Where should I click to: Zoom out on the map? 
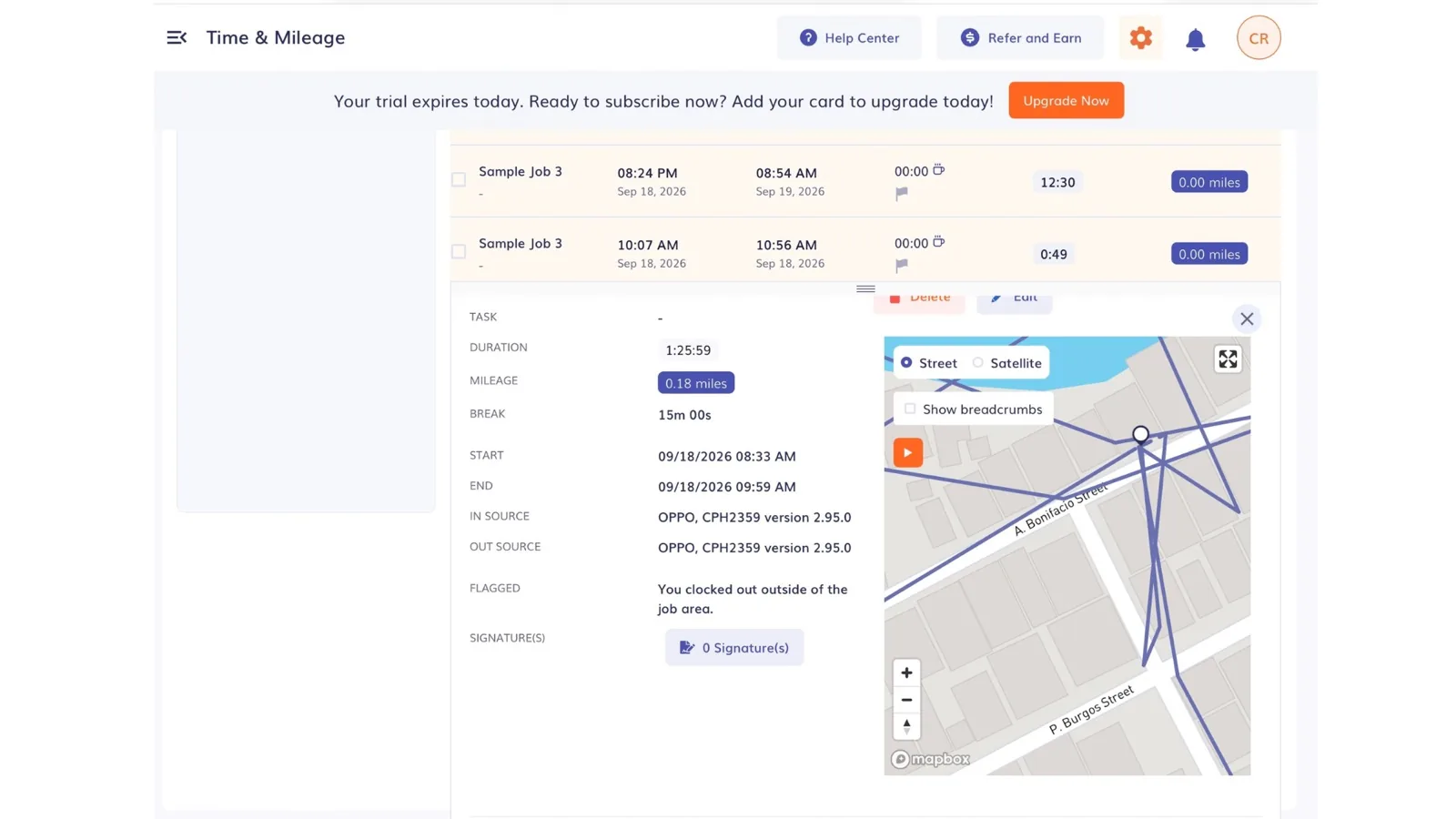(906, 700)
